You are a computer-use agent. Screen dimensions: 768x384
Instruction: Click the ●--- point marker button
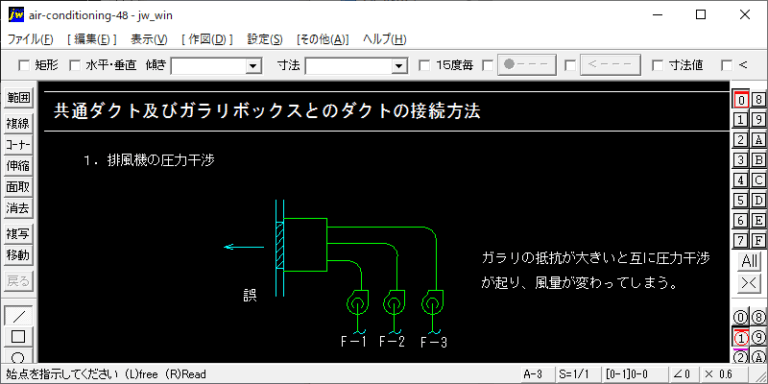pos(527,65)
